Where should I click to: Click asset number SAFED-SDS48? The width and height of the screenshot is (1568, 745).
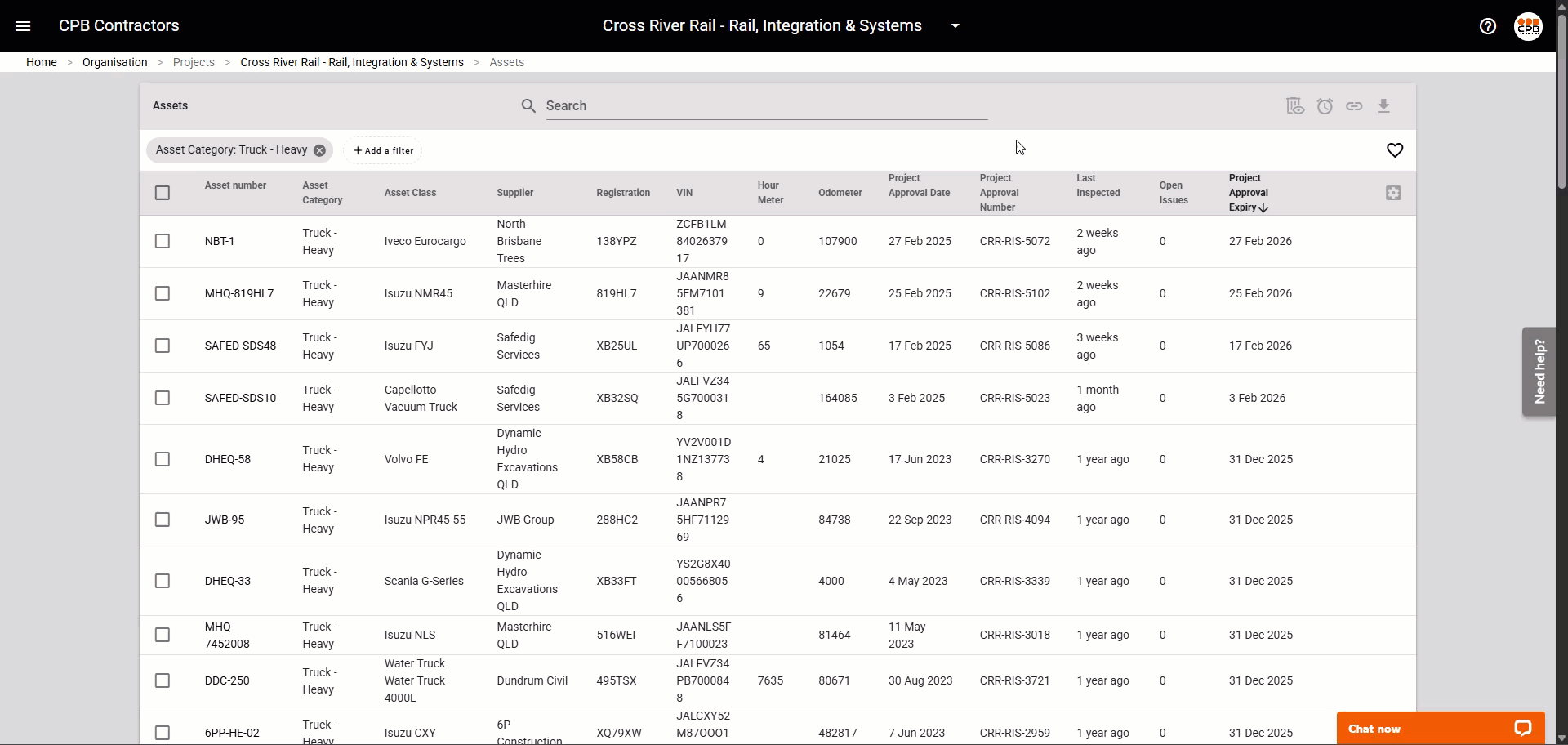240,346
